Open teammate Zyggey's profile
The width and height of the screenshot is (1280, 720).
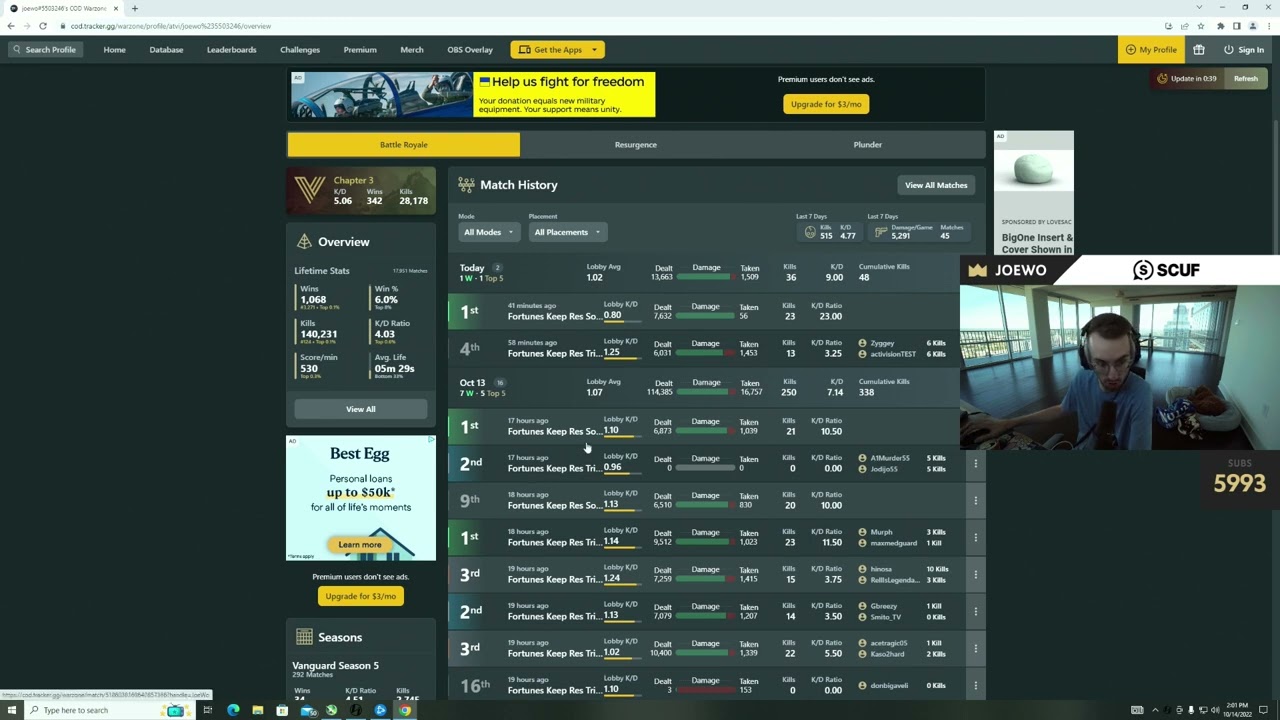coord(882,343)
